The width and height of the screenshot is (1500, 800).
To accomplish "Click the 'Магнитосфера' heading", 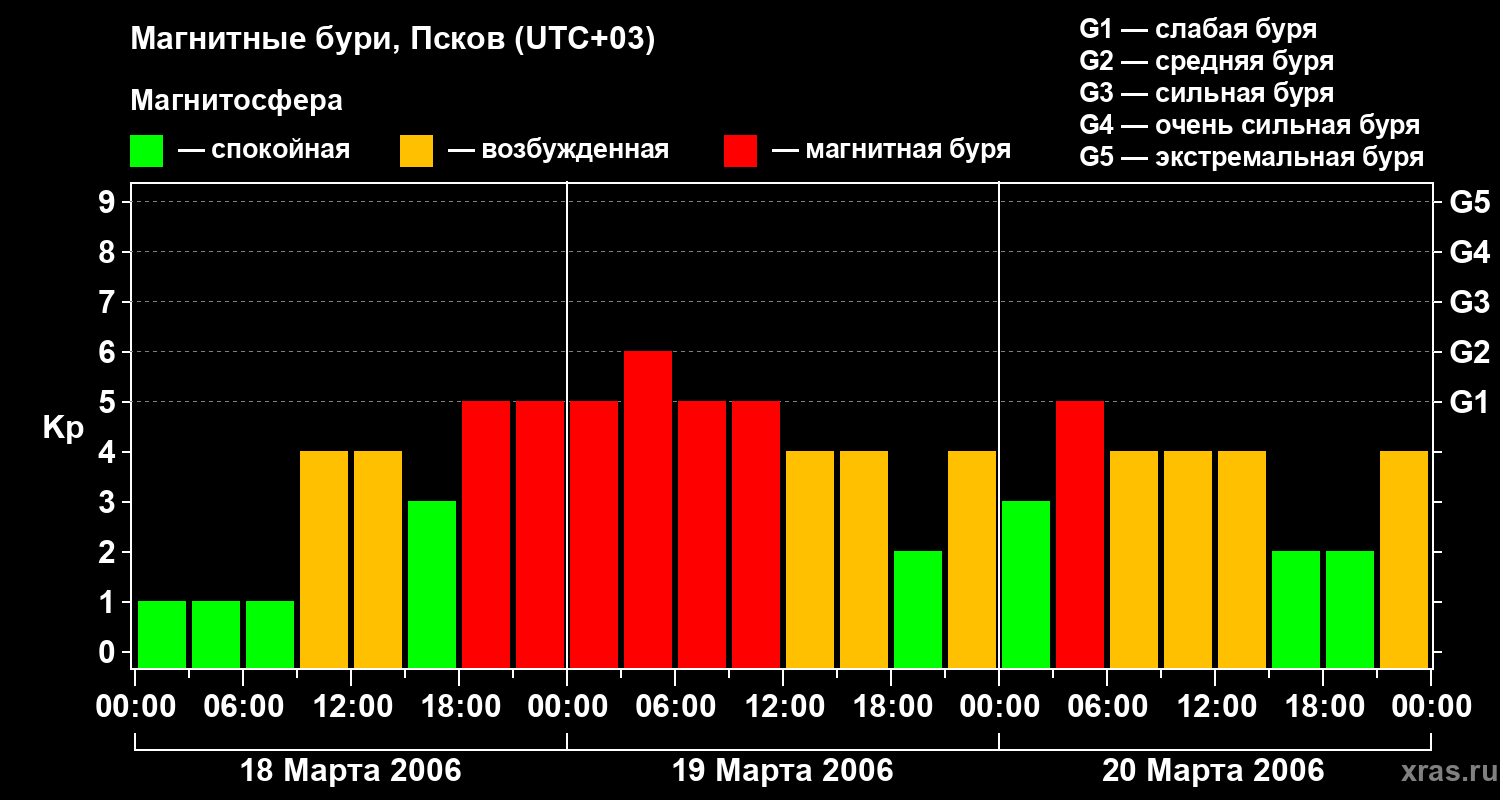I will [236, 100].
